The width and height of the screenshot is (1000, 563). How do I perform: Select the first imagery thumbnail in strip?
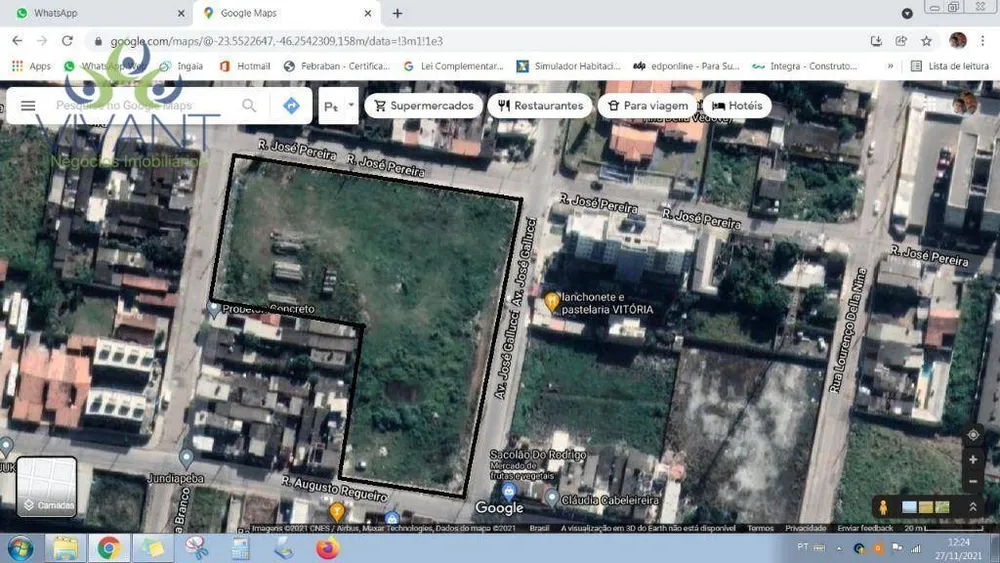(x=909, y=508)
